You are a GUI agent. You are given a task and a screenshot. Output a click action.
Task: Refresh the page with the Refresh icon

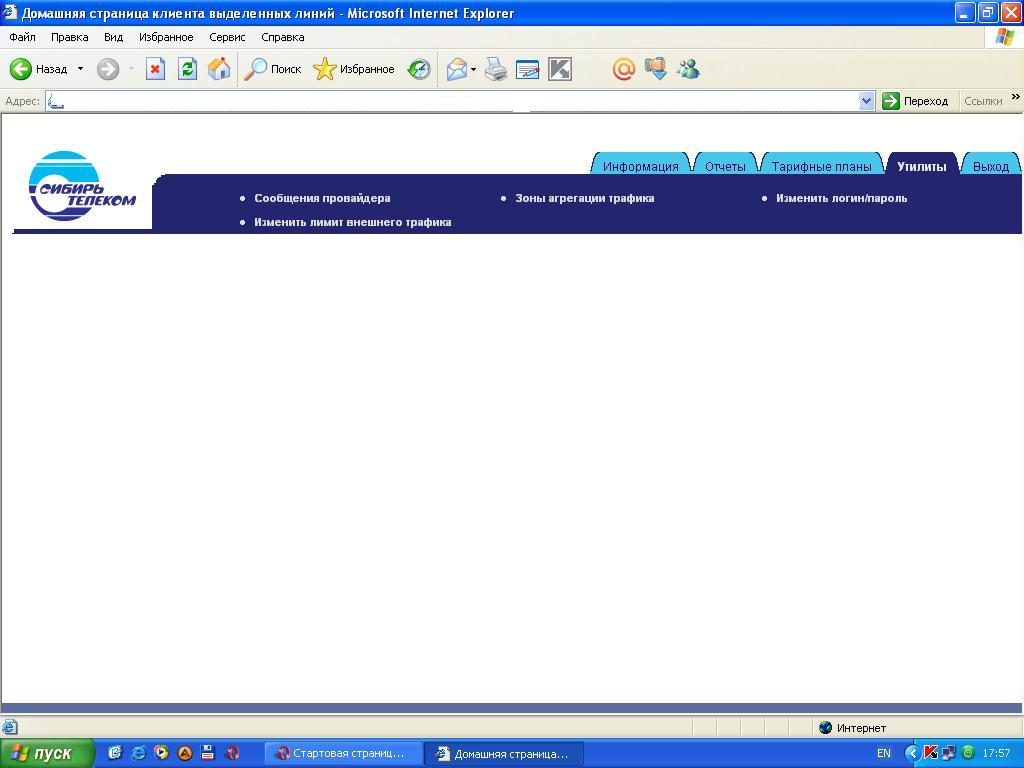pyautogui.click(x=187, y=69)
